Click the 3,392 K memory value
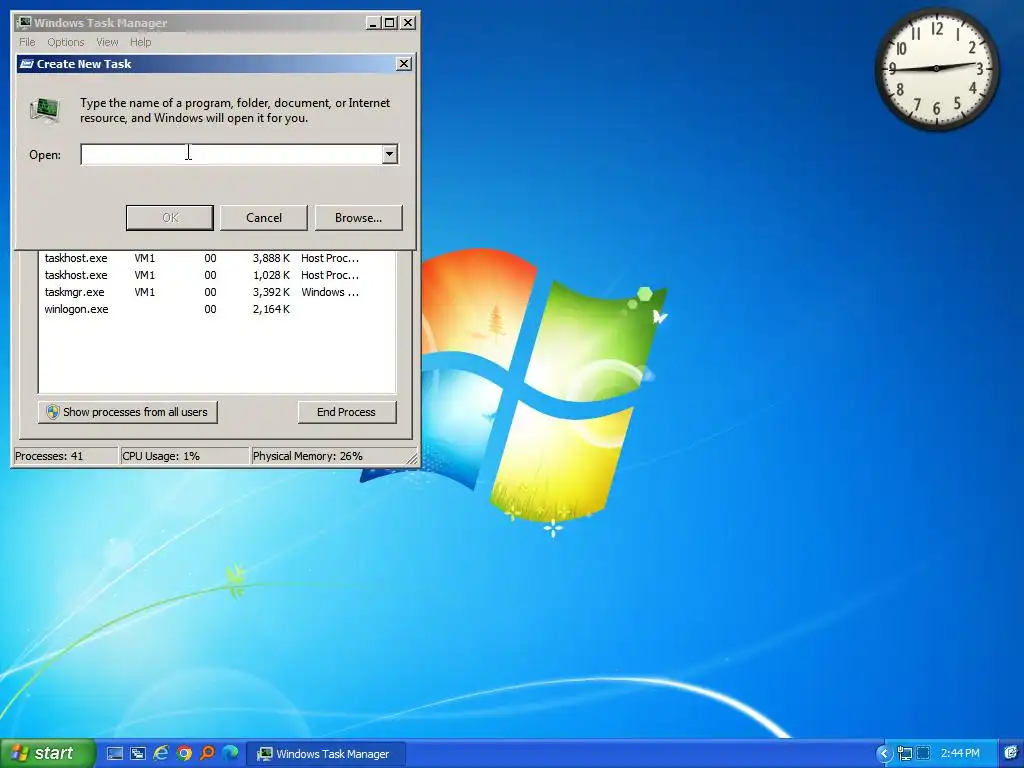The width and height of the screenshot is (1024, 768). (x=271, y=292)
